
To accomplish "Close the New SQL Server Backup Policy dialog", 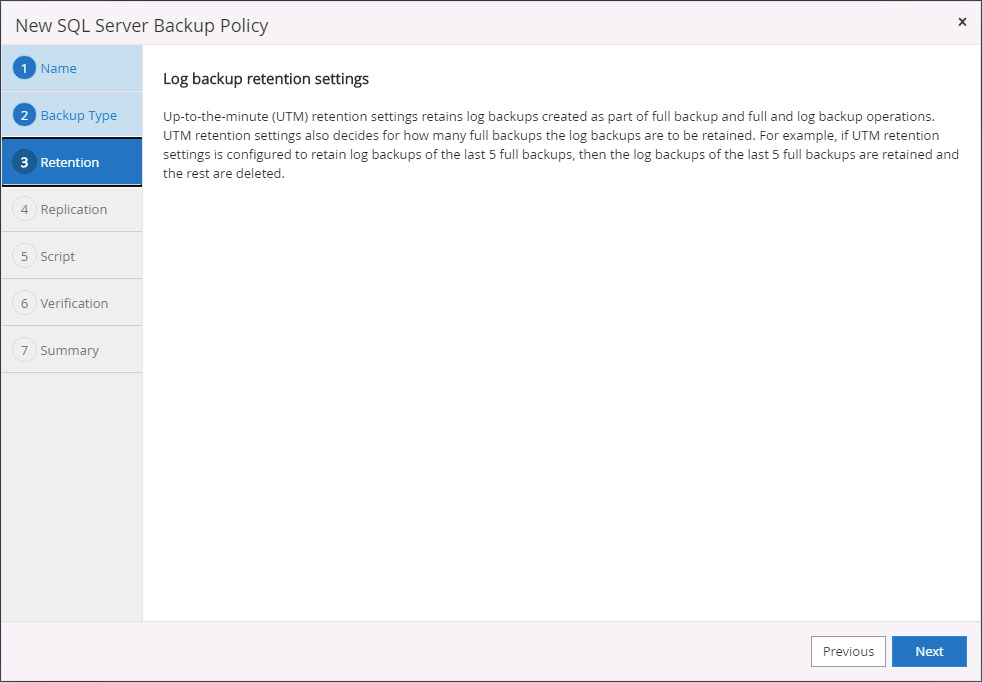I will click(962, 22).
